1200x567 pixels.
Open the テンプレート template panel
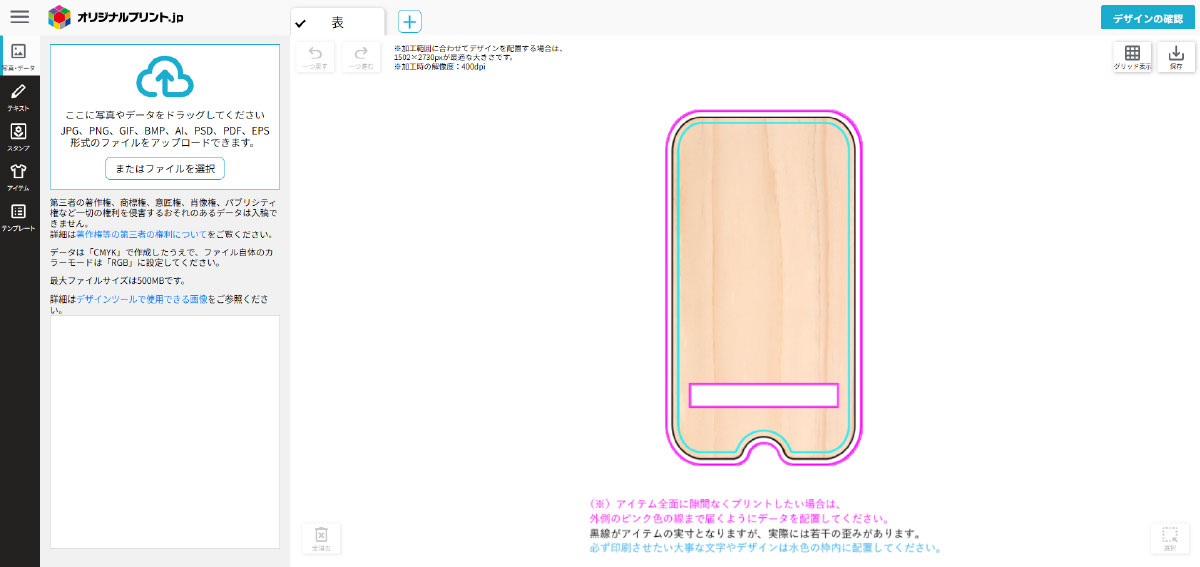19,216
